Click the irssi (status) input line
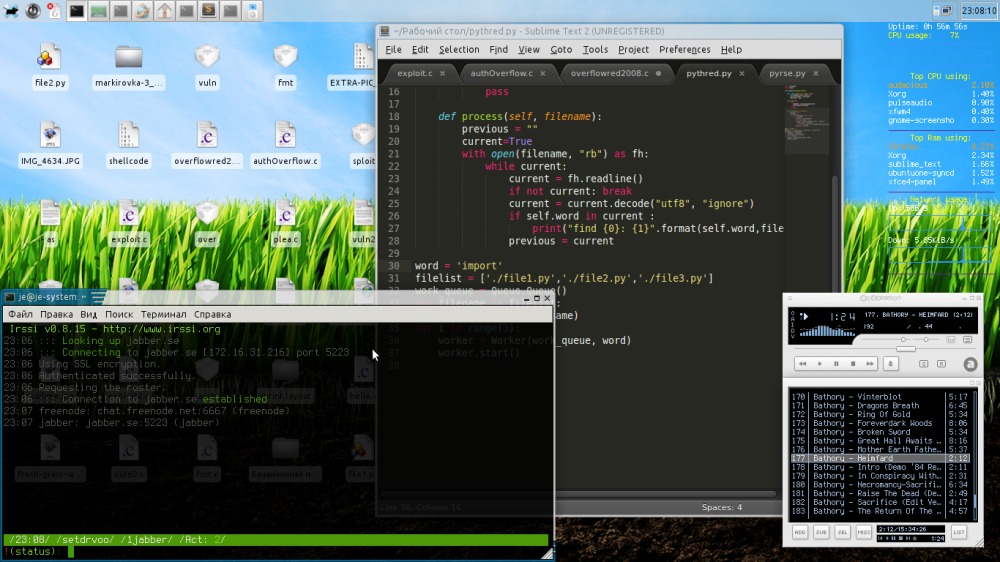The image size is (1000, 562). click(276, 552)
